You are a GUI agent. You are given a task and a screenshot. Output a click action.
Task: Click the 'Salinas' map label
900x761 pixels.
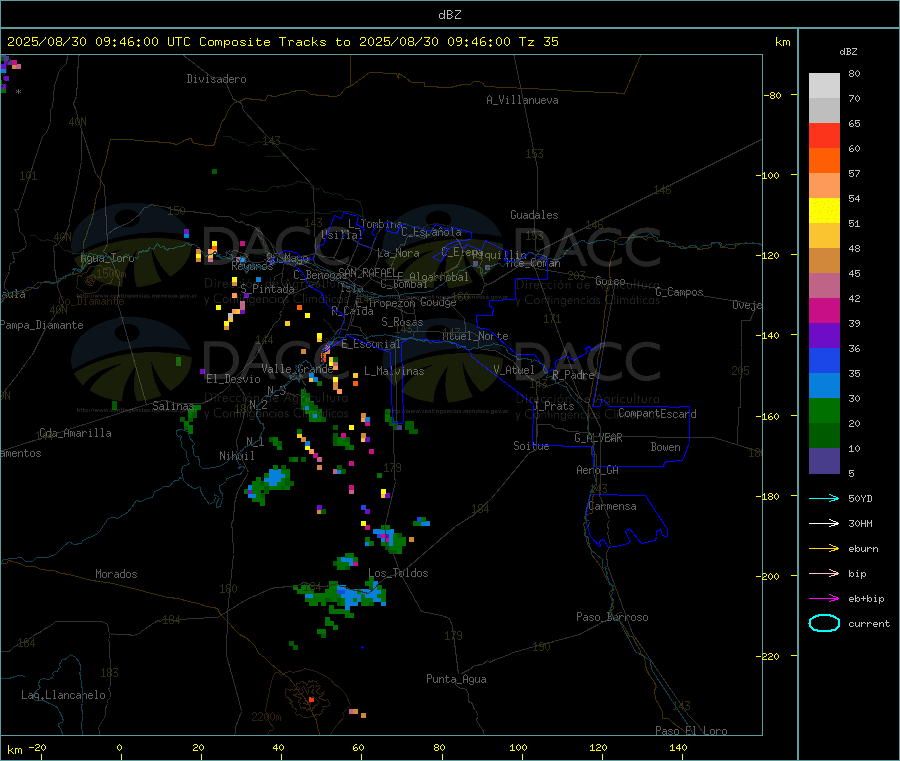coord(173,406)
